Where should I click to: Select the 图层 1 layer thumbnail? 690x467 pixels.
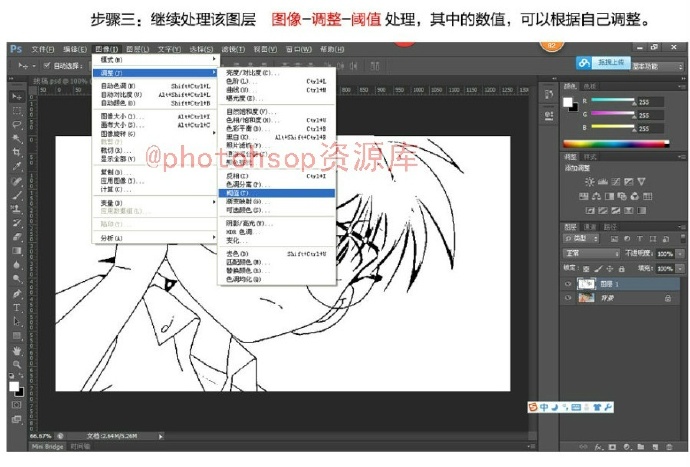click(x=586, y=284)
